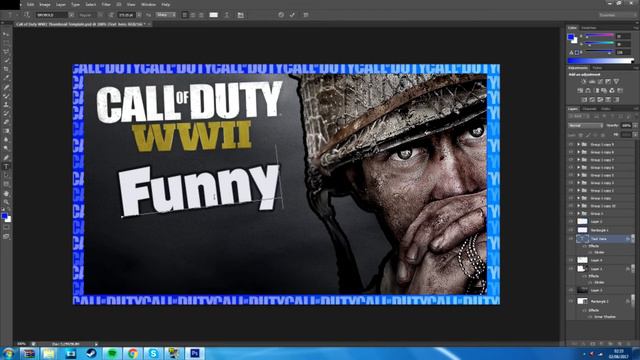
Task: Collapse effects of the Text Here layer
Action: (x=633, y=239)
